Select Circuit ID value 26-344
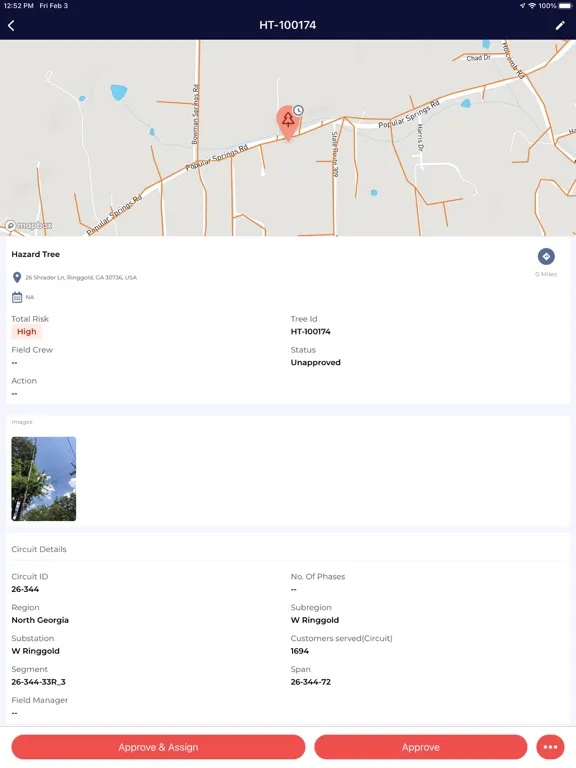This screenshot has height=768, width=576. point(25,589)
